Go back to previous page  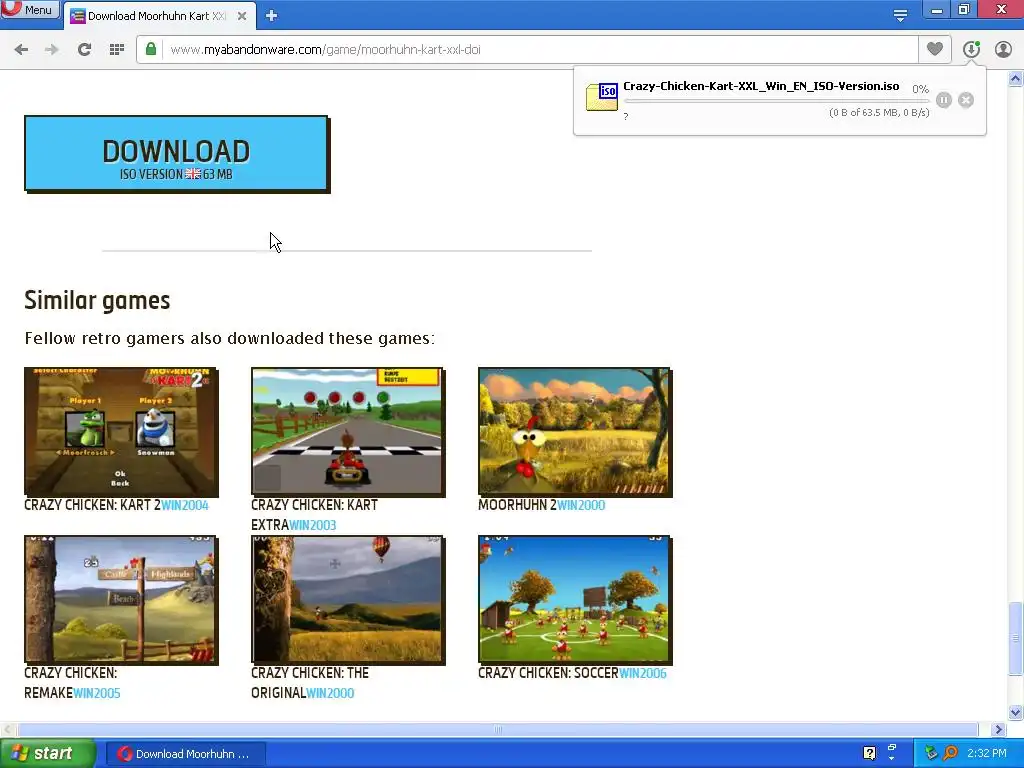[21, 50]
